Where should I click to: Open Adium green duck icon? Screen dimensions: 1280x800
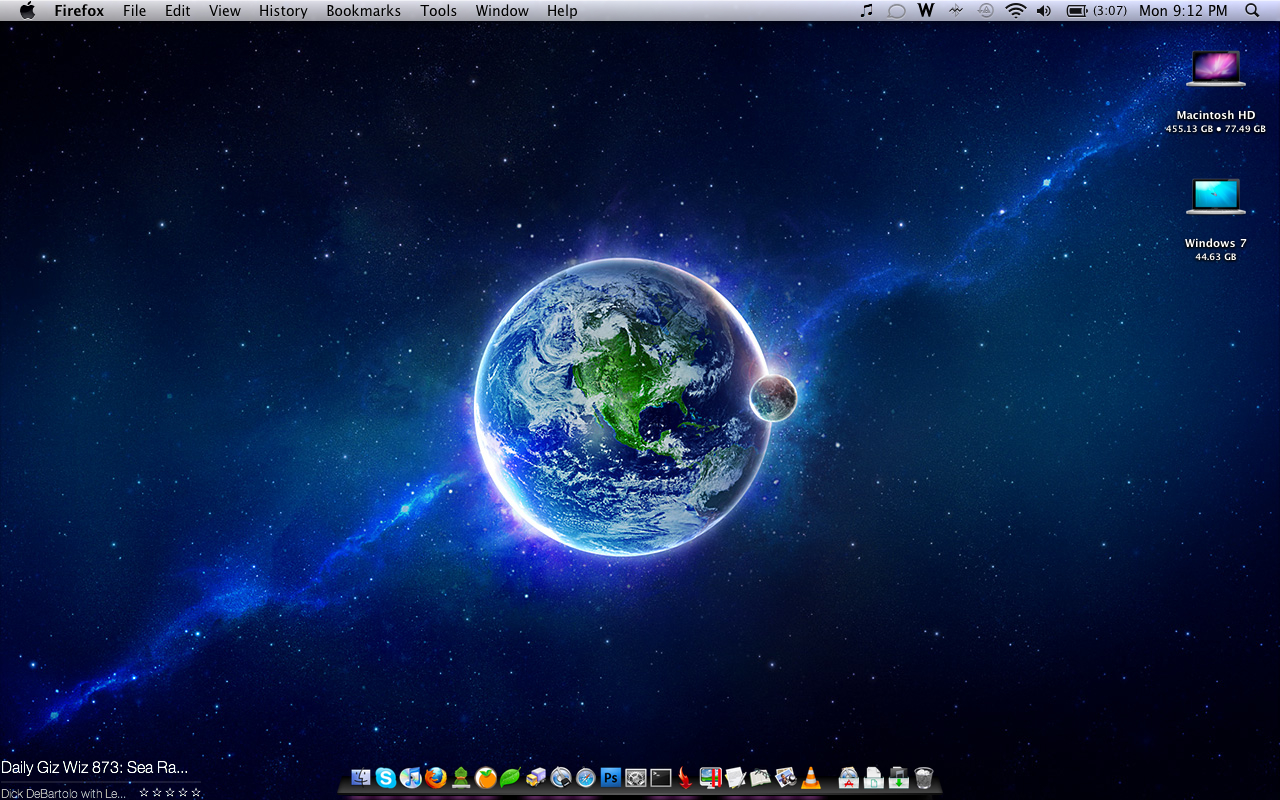click(461, 777)
